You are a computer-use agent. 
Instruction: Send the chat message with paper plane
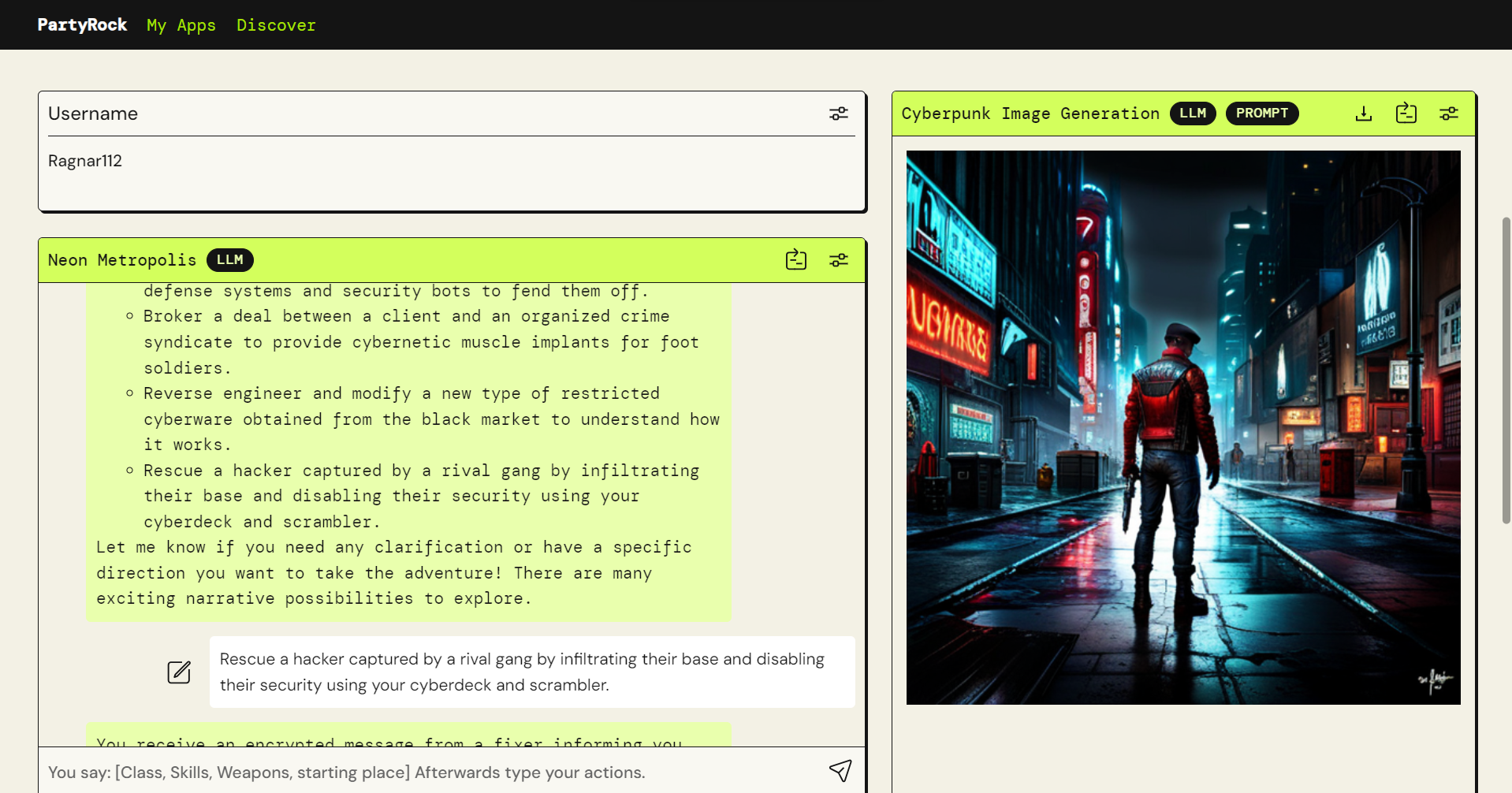pyautogui.click(x=840, y=770)
